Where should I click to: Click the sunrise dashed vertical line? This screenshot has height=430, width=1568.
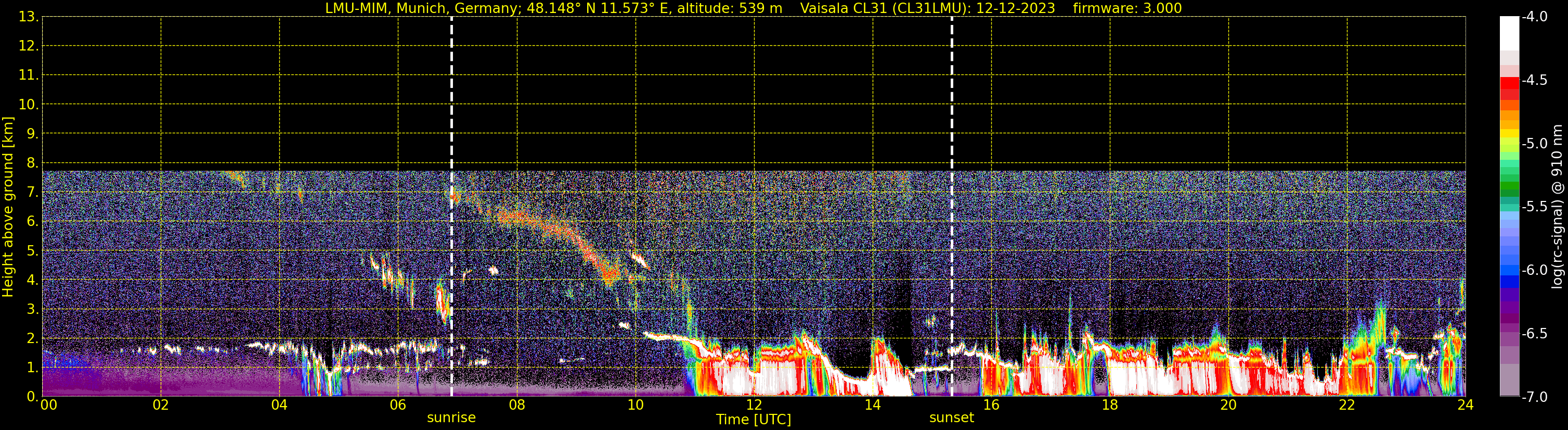pyautogui.click(x=451, y=207)
